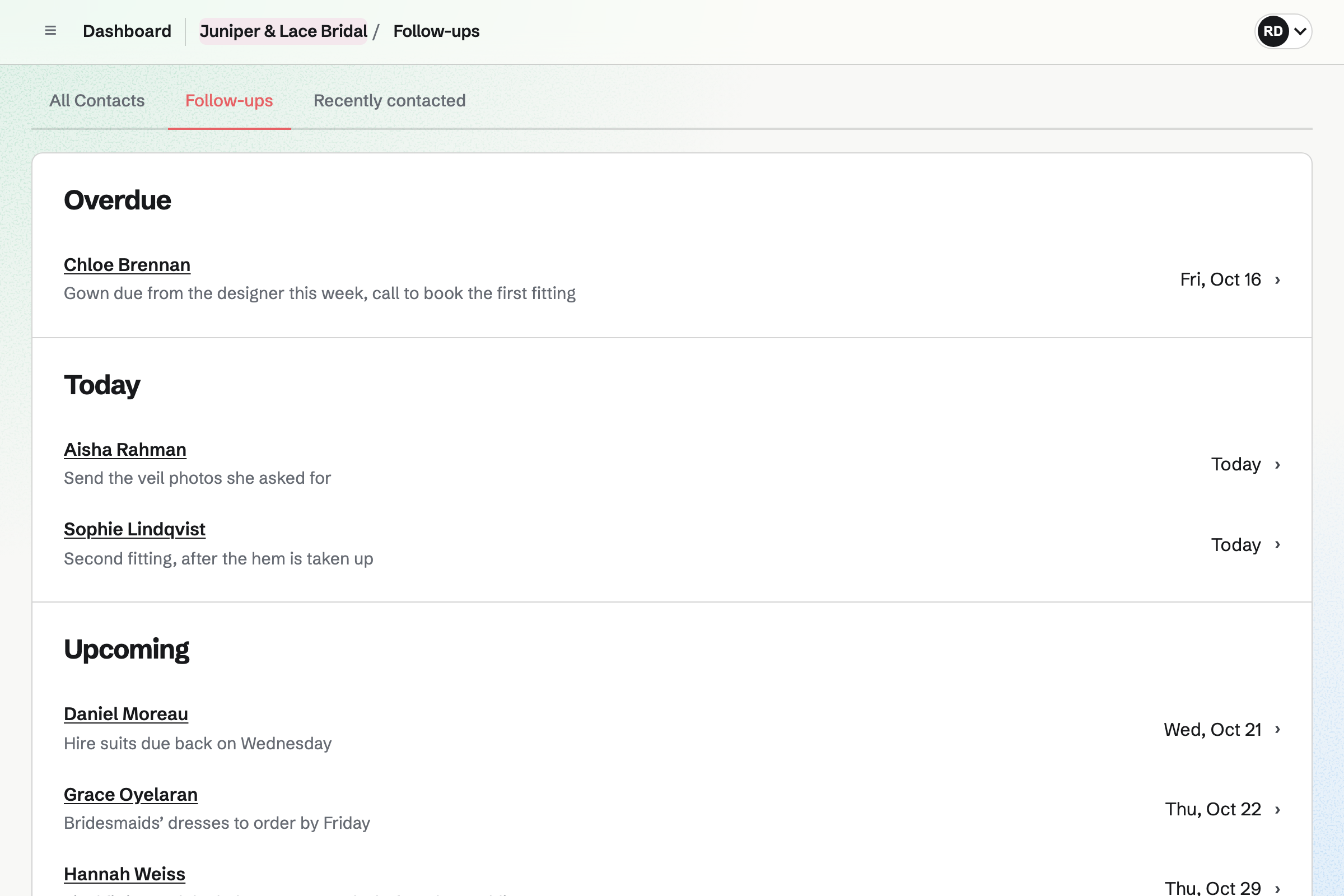Switch to the All Contacts tab
The image size is (1344, 896).
96,101
